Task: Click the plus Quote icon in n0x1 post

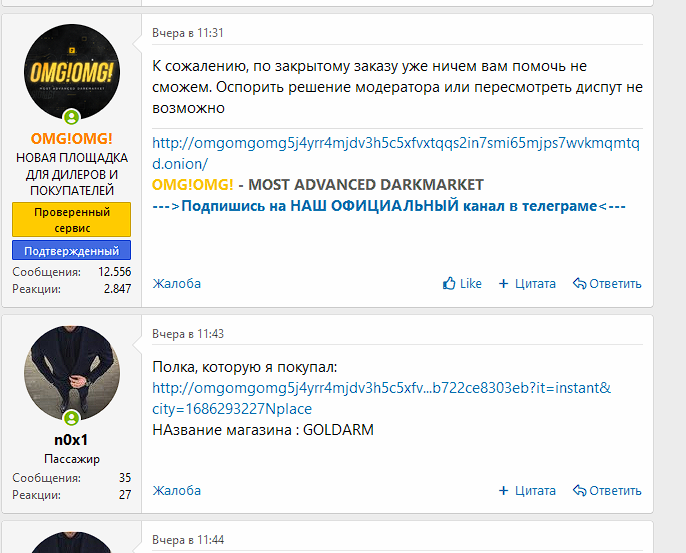Action: [x=503, y=491]
